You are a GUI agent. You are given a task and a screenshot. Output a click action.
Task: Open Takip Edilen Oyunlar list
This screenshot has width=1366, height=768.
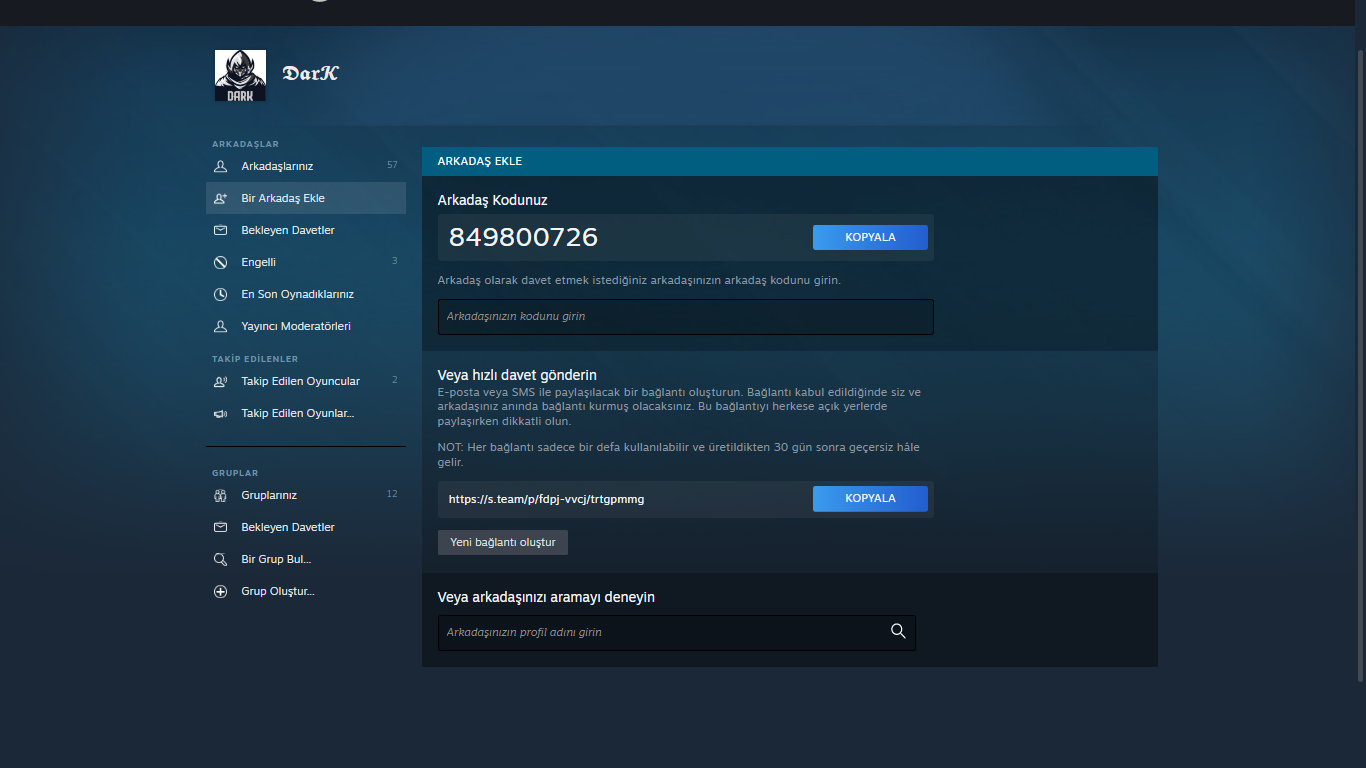[x=306, y=413]
